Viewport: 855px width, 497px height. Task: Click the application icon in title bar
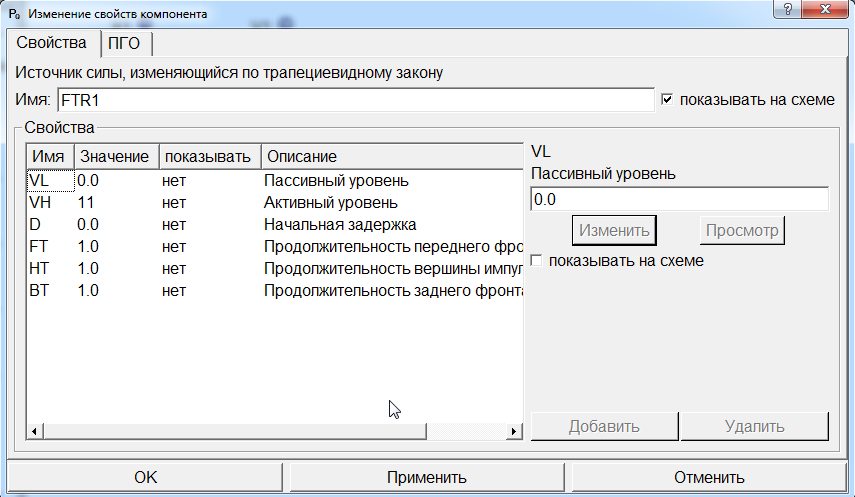[13, 14]
